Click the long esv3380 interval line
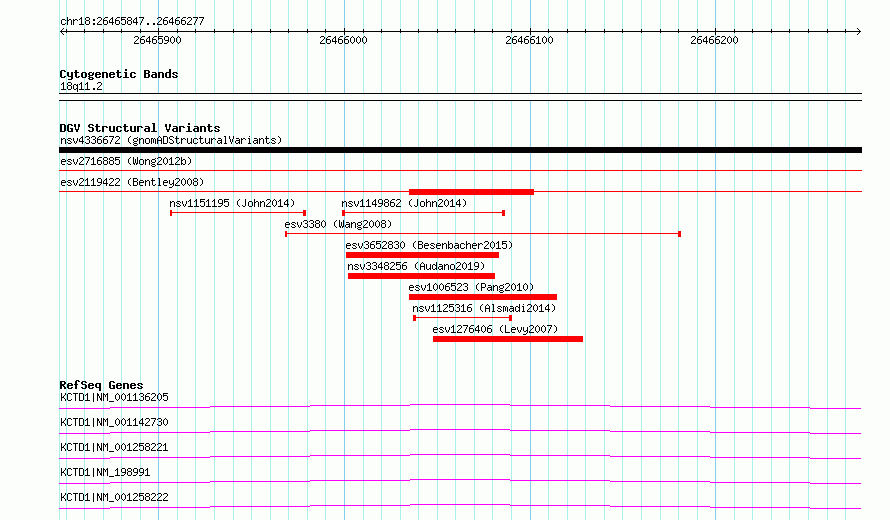The height and width of the screenshot is (520, 890). coord(483,234)
